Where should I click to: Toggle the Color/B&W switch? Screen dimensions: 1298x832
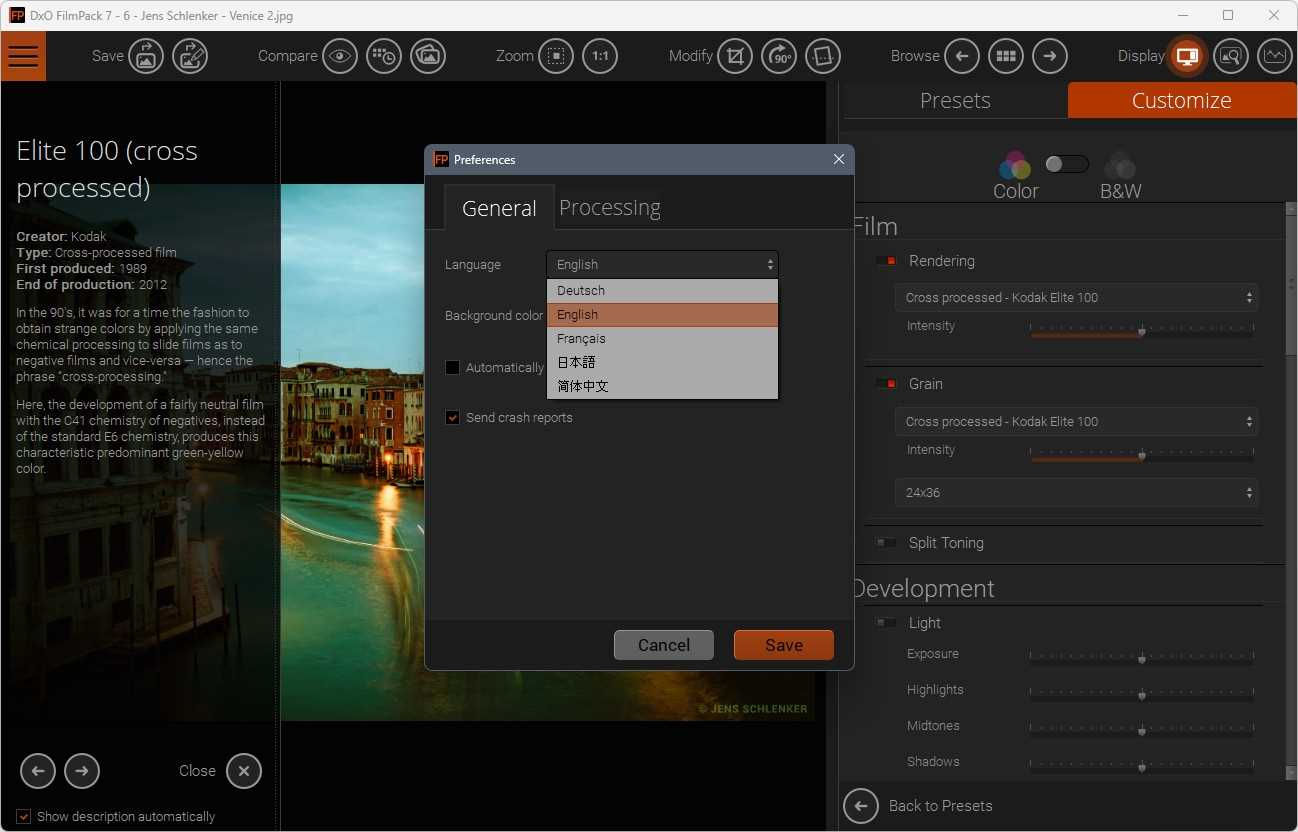(1066, 163)
